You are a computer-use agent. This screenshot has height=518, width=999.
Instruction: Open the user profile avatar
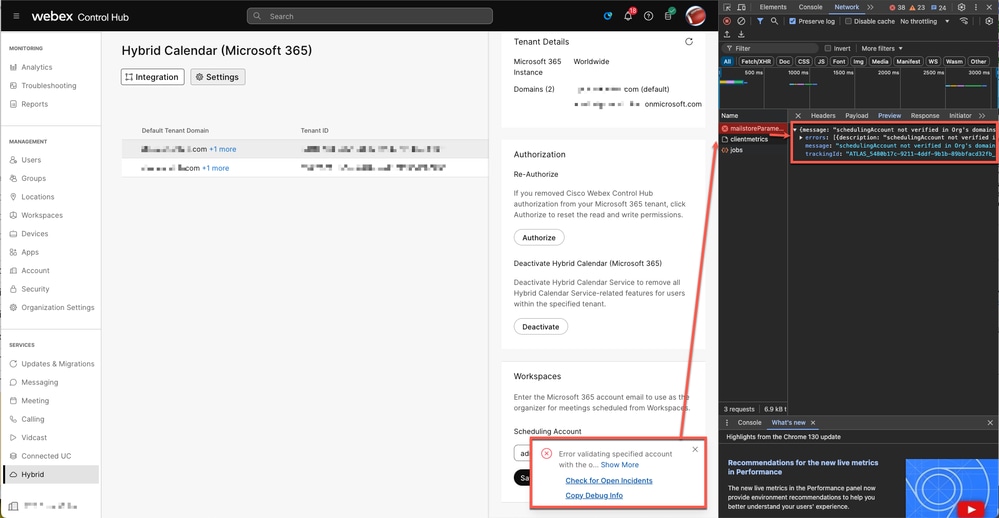695,15
